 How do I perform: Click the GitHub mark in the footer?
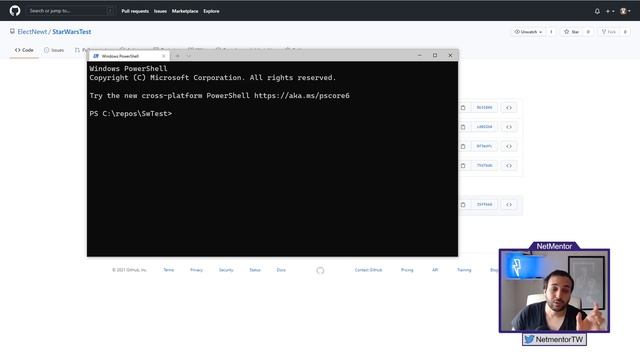pyautogui.click(x=320, y=270)
